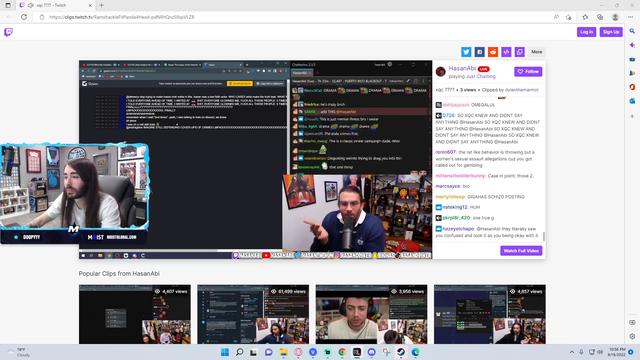Open popular clip with 4,857 views
This screenshot has height=360, width=640.
click(490, 314)
